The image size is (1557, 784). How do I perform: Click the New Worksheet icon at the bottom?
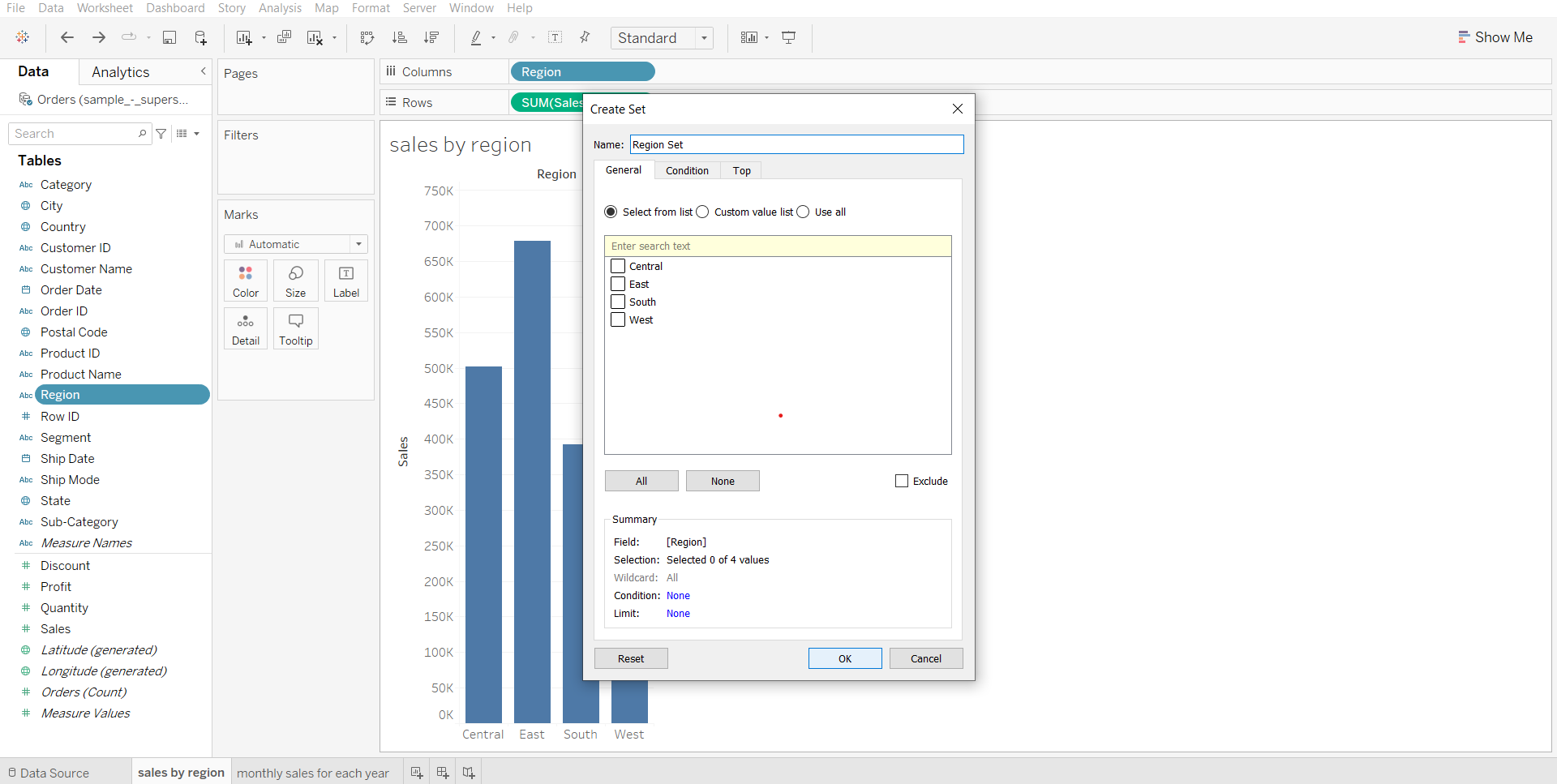pyautogui.click(x=416, y=773)
